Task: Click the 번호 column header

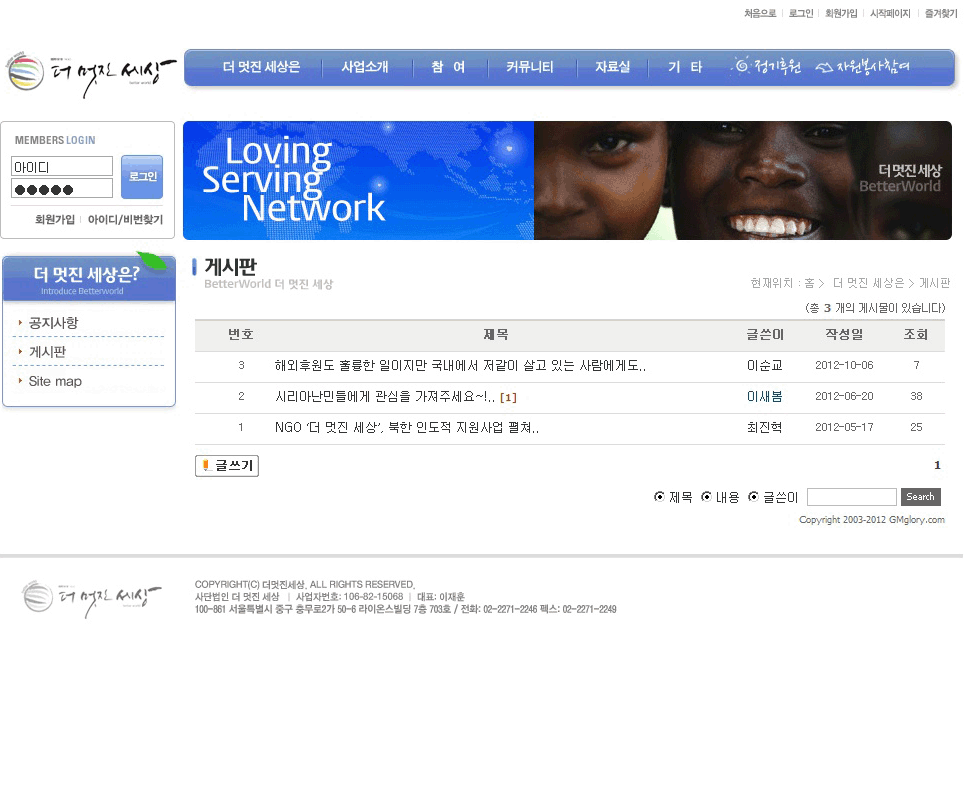Action: [241, 335]
